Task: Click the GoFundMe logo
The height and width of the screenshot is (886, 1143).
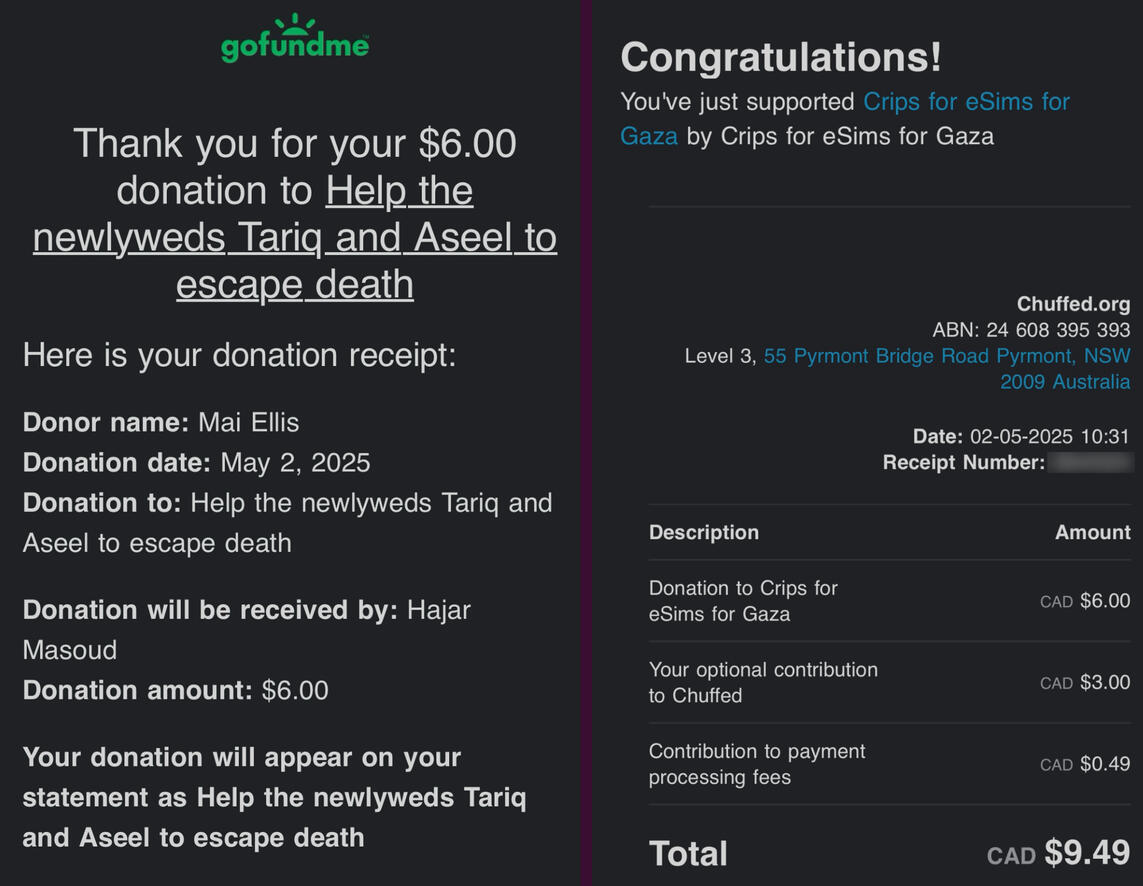Action: 294,40
